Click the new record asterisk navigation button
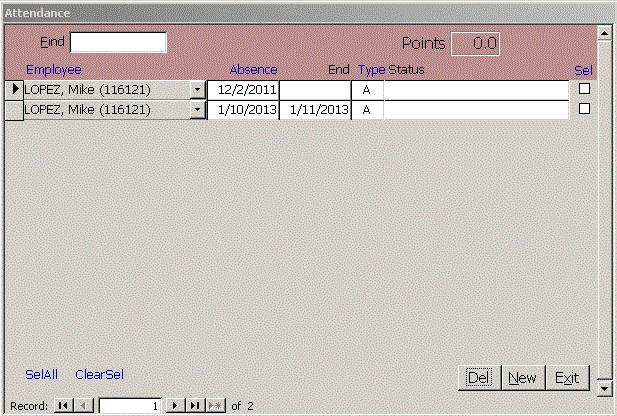This screenshot has width=617, height=416. (x=216, y=406)
